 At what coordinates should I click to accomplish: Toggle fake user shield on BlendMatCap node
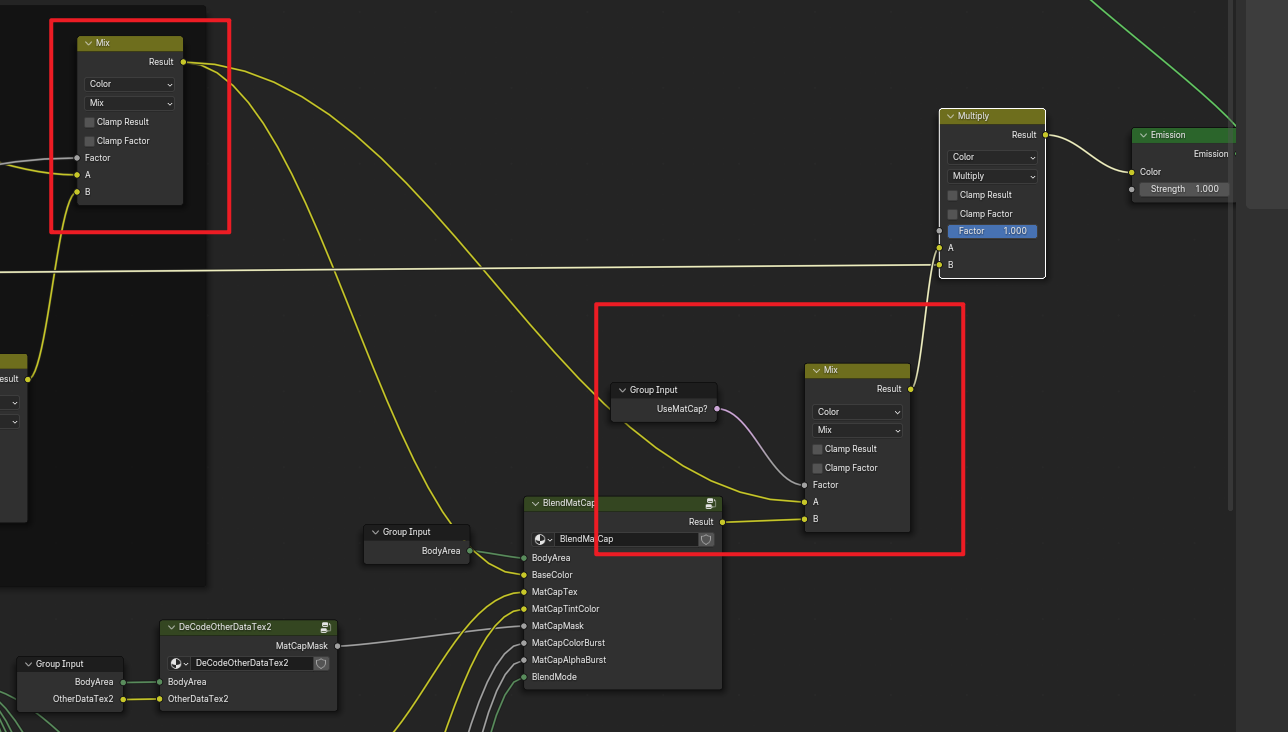click(x=706, y=539)
